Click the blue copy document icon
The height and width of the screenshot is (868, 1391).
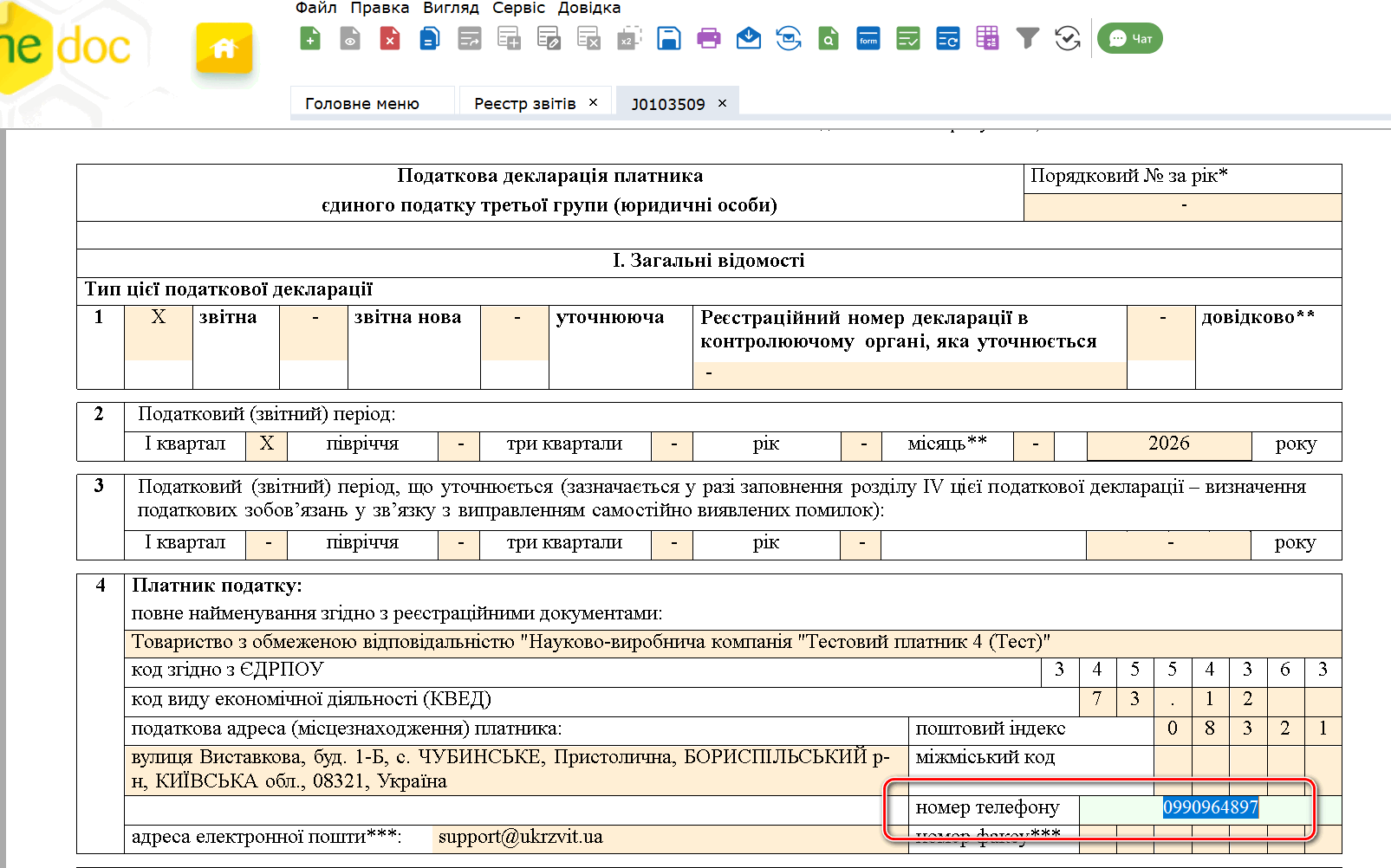point(430,39)
